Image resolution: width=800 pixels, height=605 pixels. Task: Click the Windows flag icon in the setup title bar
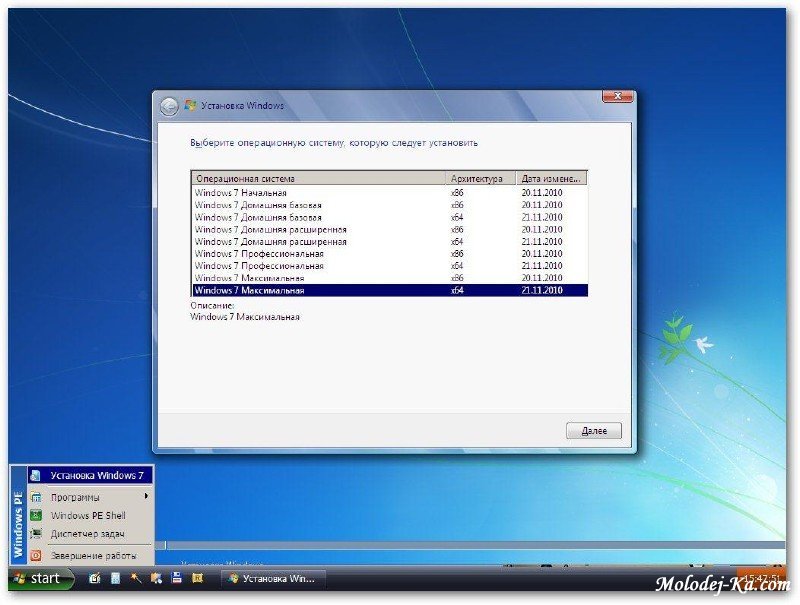[190, 106]
